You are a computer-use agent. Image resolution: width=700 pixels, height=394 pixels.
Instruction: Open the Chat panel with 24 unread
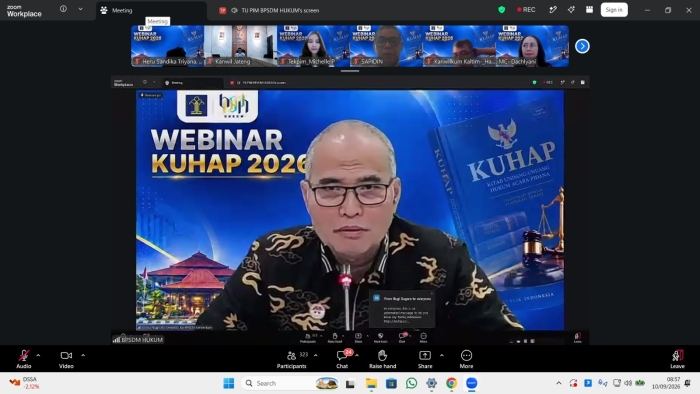coord(342,359)
